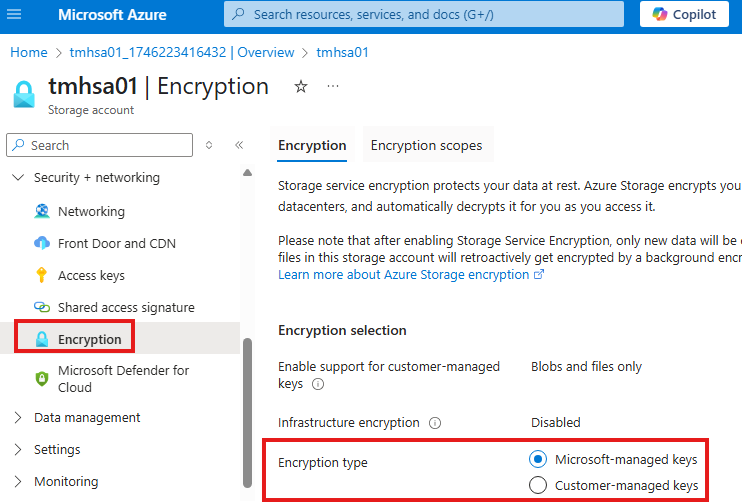
Task: Click the Access keys key icon
Action: [x=42, y=276]
